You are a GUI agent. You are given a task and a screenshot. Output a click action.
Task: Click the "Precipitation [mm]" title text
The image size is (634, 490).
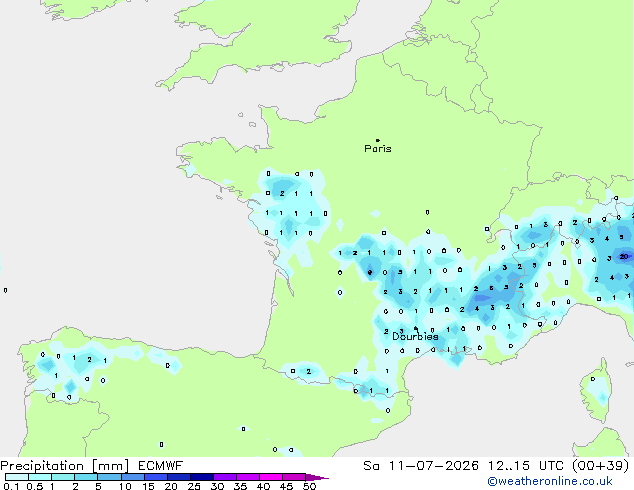[65, 466]
